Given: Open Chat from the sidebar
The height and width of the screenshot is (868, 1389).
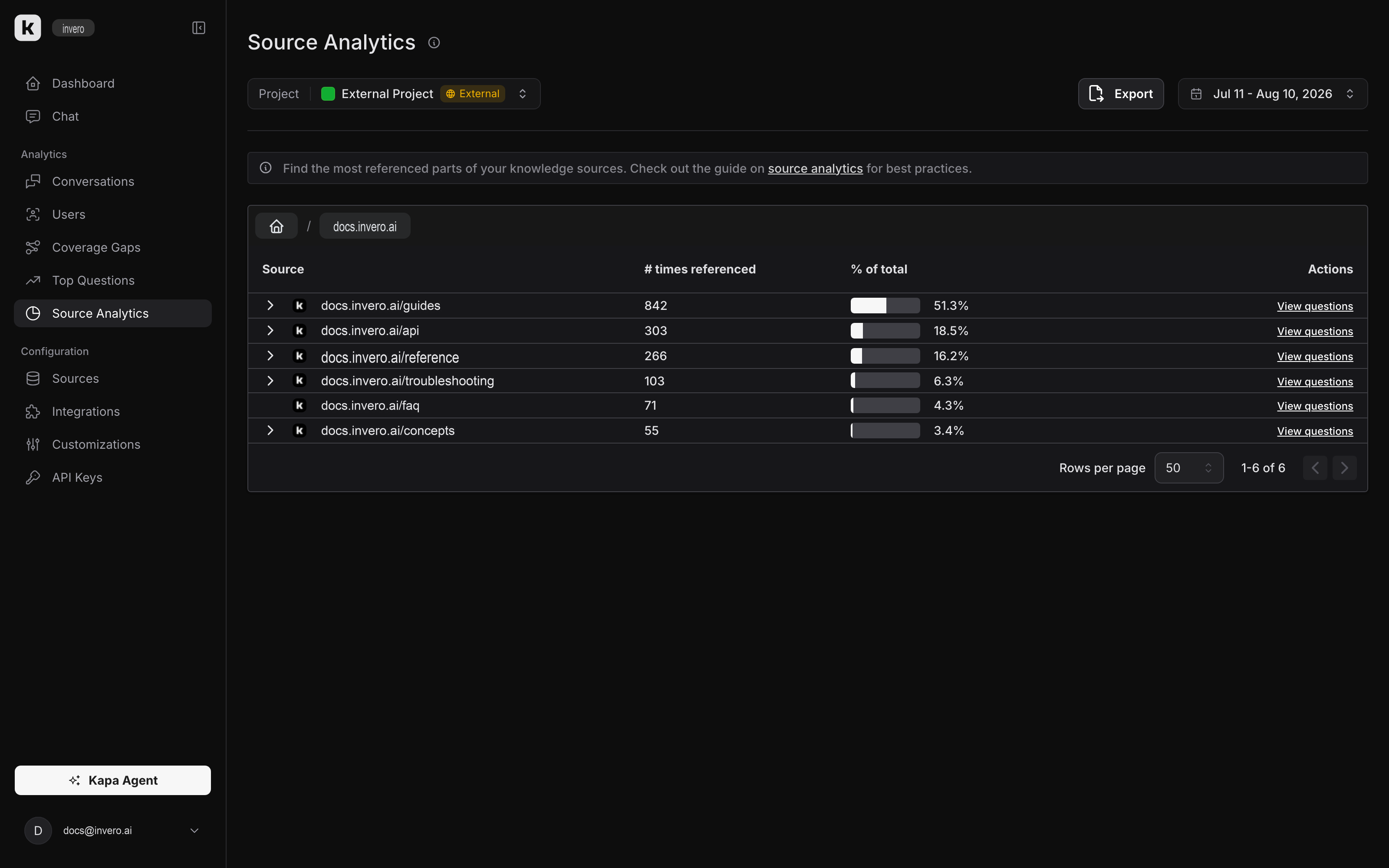Looking at the screenshot, I should pos(112,117).
